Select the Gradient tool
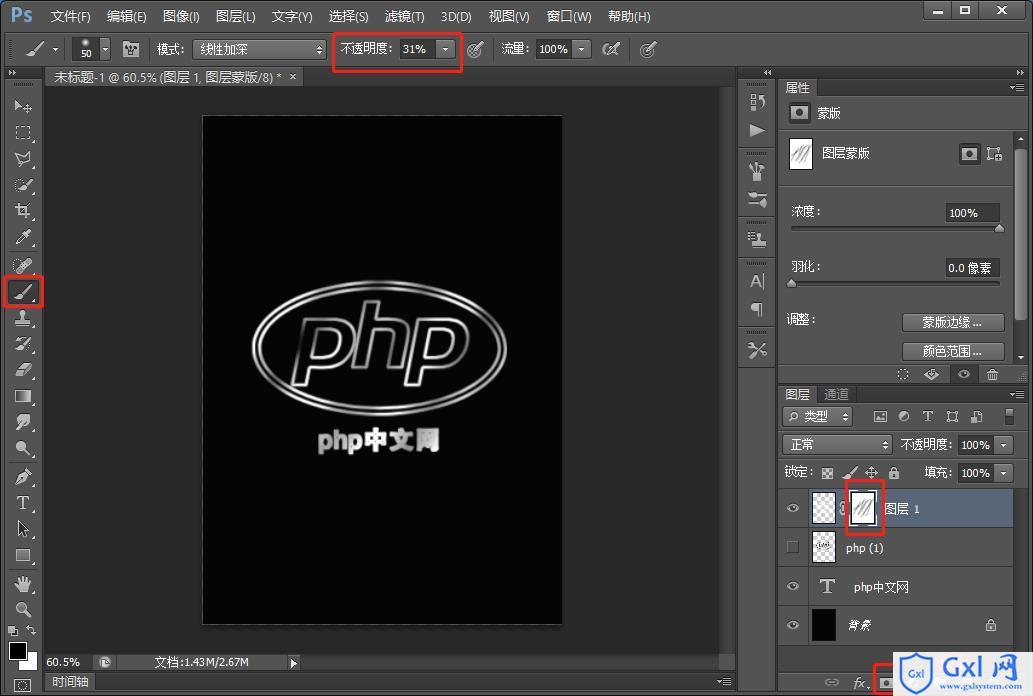Viewport: 1033px width, 696px height. coord(23,396)
